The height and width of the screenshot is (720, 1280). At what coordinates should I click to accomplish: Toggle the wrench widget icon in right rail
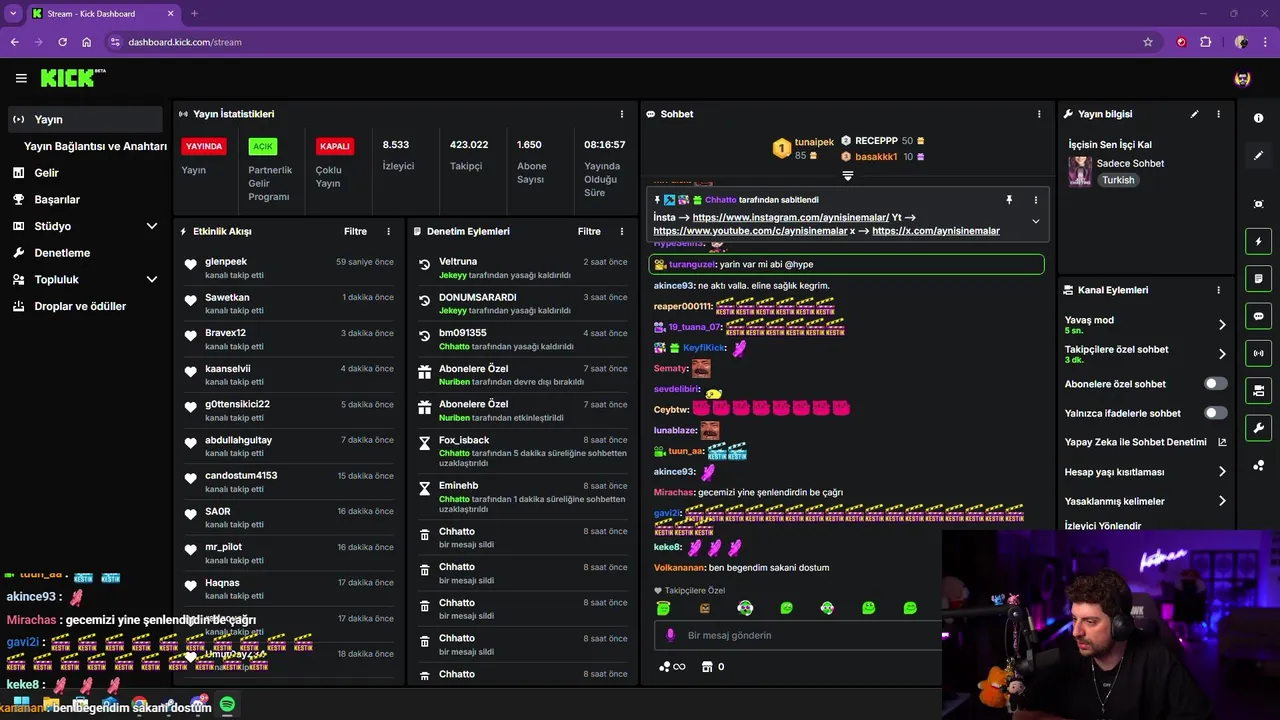pyautogui.click(x=1258, y=428)
